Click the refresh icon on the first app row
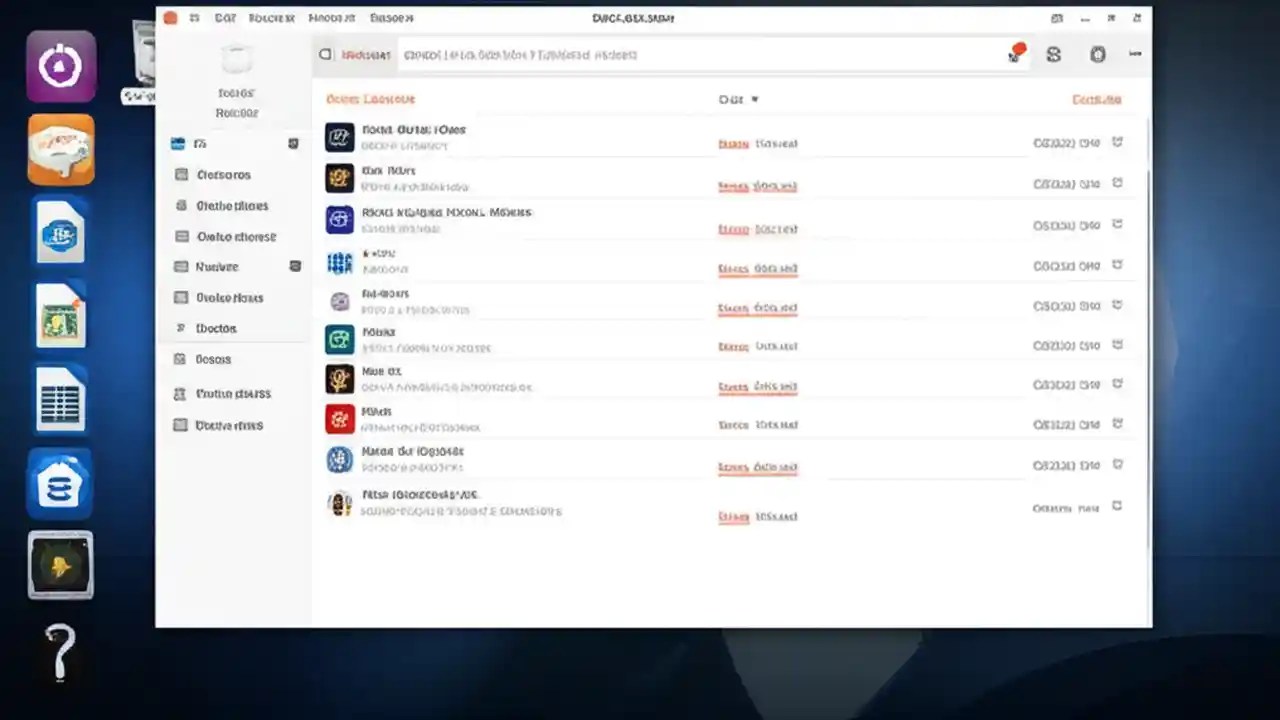1280x720 pixels. point(1117,142)
